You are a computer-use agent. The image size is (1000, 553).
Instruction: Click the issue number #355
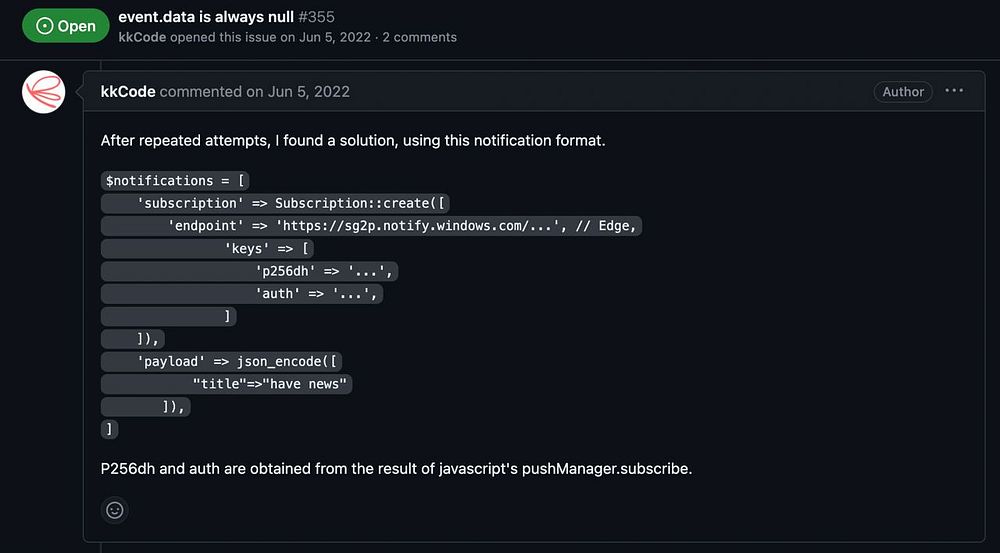click(x=316, y=17)
